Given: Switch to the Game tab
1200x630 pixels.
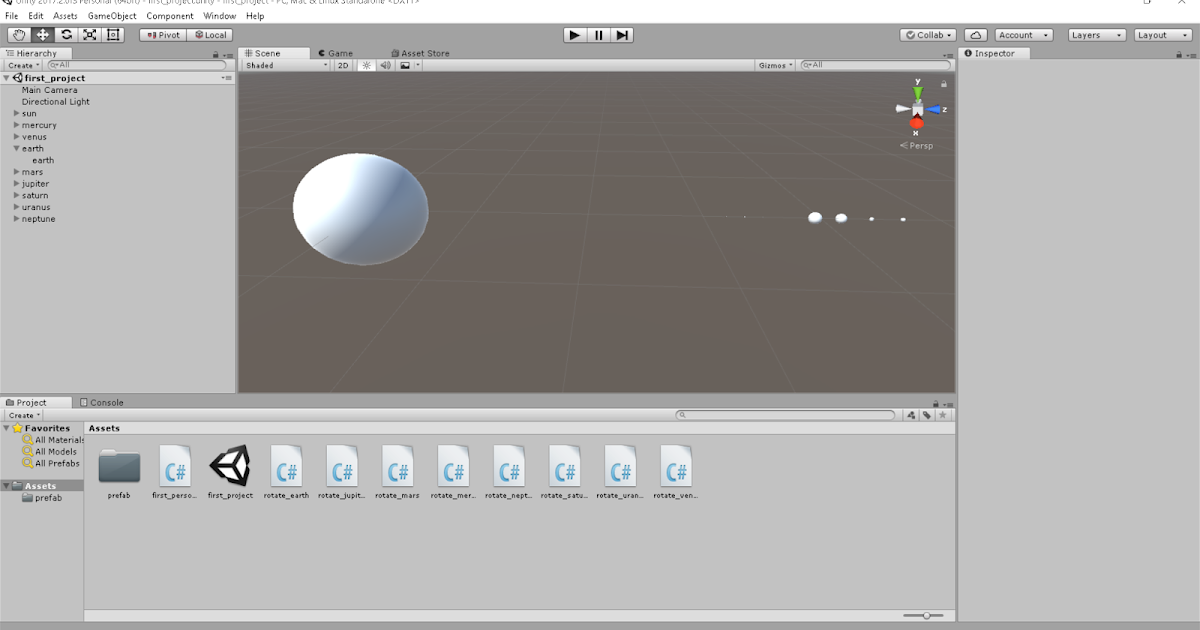Looking at the screenshot, I should point(336,53).
